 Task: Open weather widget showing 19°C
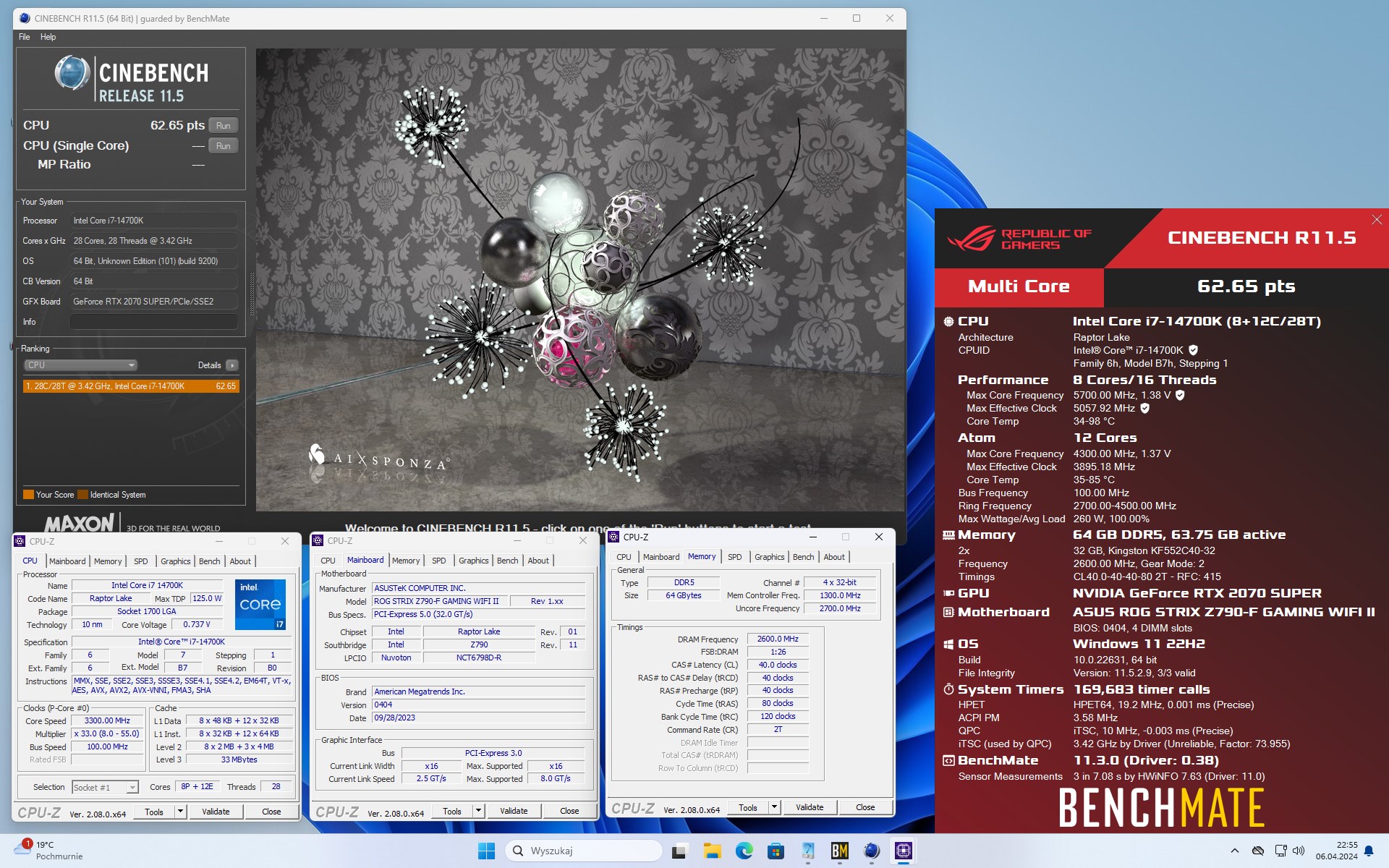tap(49, 851)
